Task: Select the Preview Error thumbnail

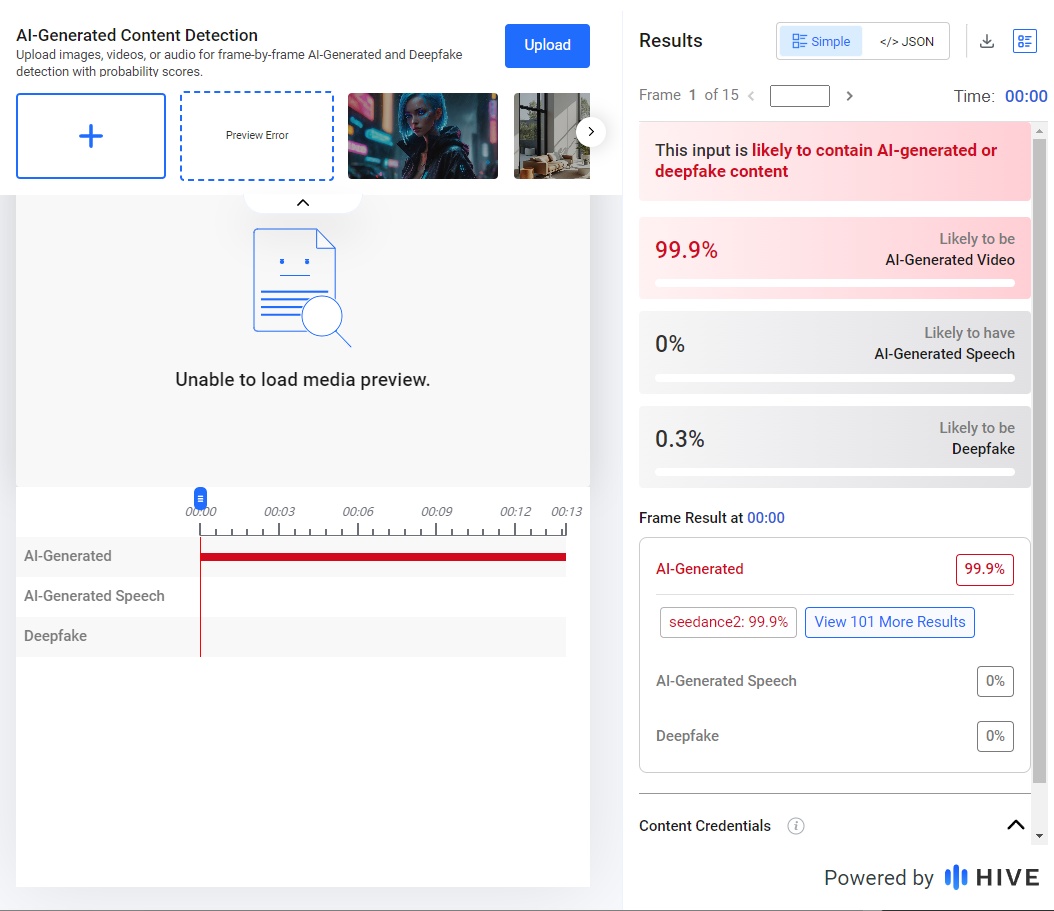Action: 257,136
